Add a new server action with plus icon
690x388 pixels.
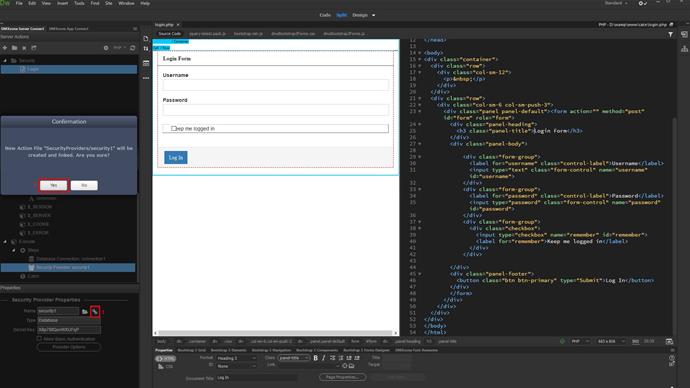(5, 48)
